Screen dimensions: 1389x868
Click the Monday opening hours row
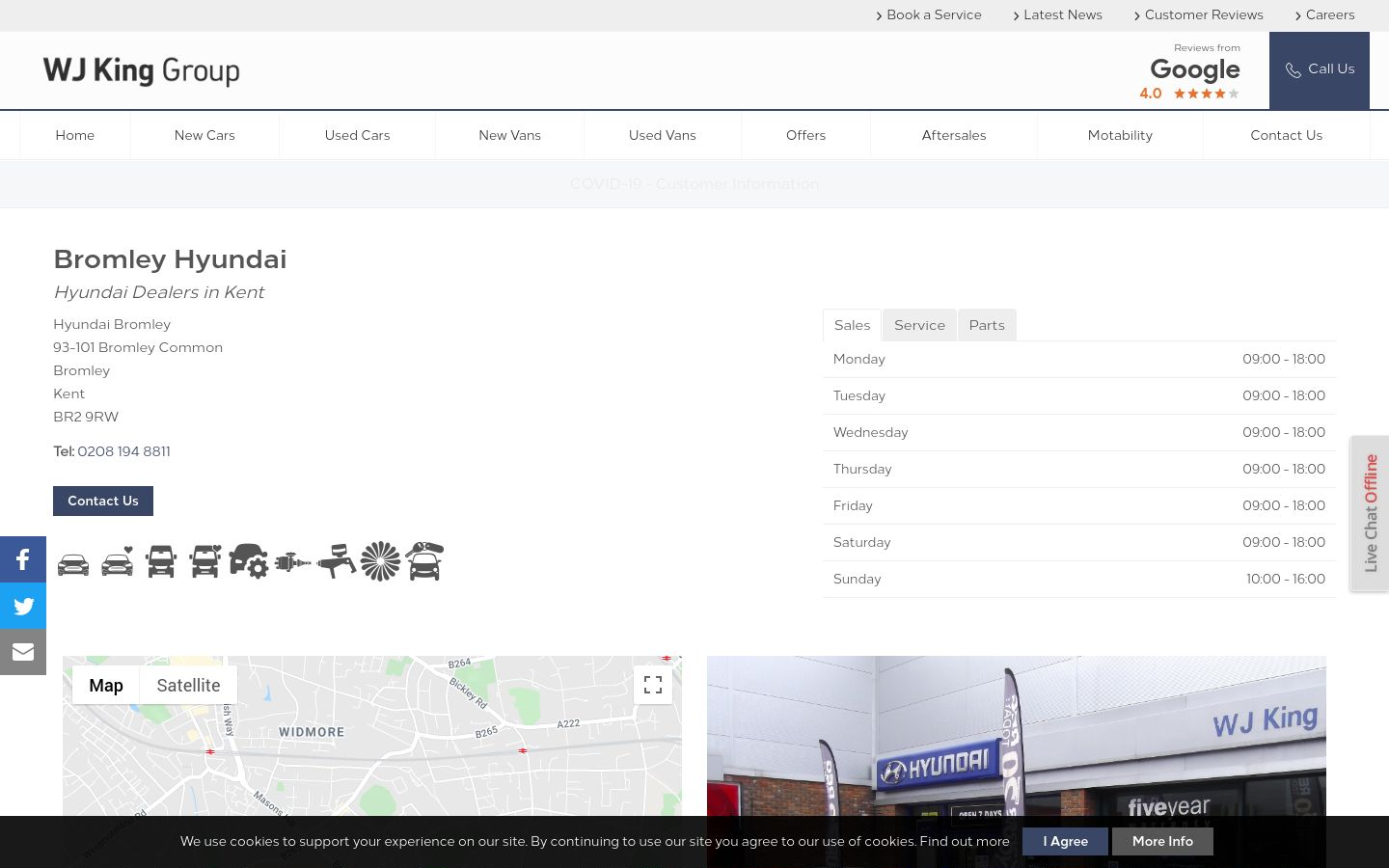point(1079,359)
